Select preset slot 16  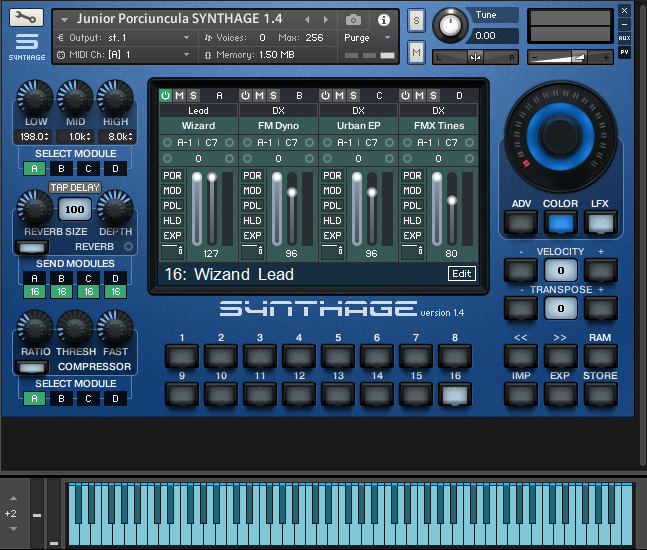(x=455, y=394)
